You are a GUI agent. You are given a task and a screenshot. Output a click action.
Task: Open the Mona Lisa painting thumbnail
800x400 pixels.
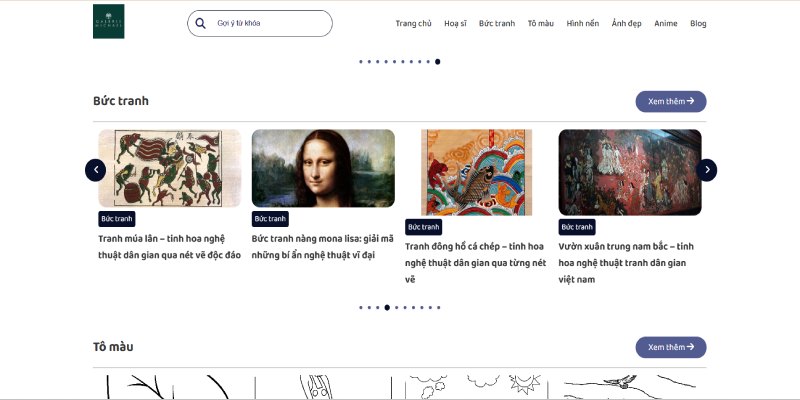323,168
